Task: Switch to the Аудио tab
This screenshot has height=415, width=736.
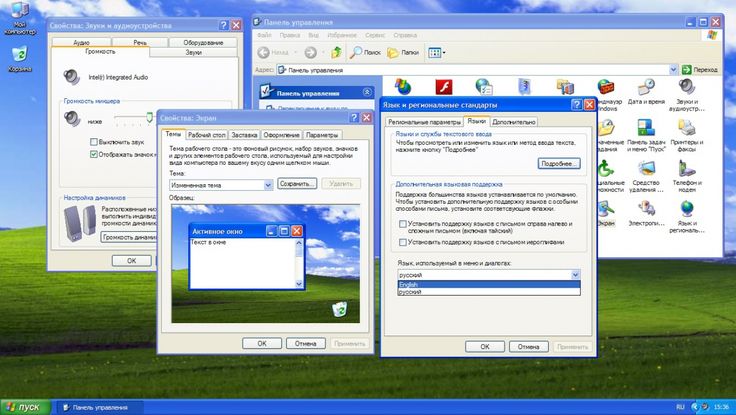Action: pyautogui.click(x=81, y=42)
